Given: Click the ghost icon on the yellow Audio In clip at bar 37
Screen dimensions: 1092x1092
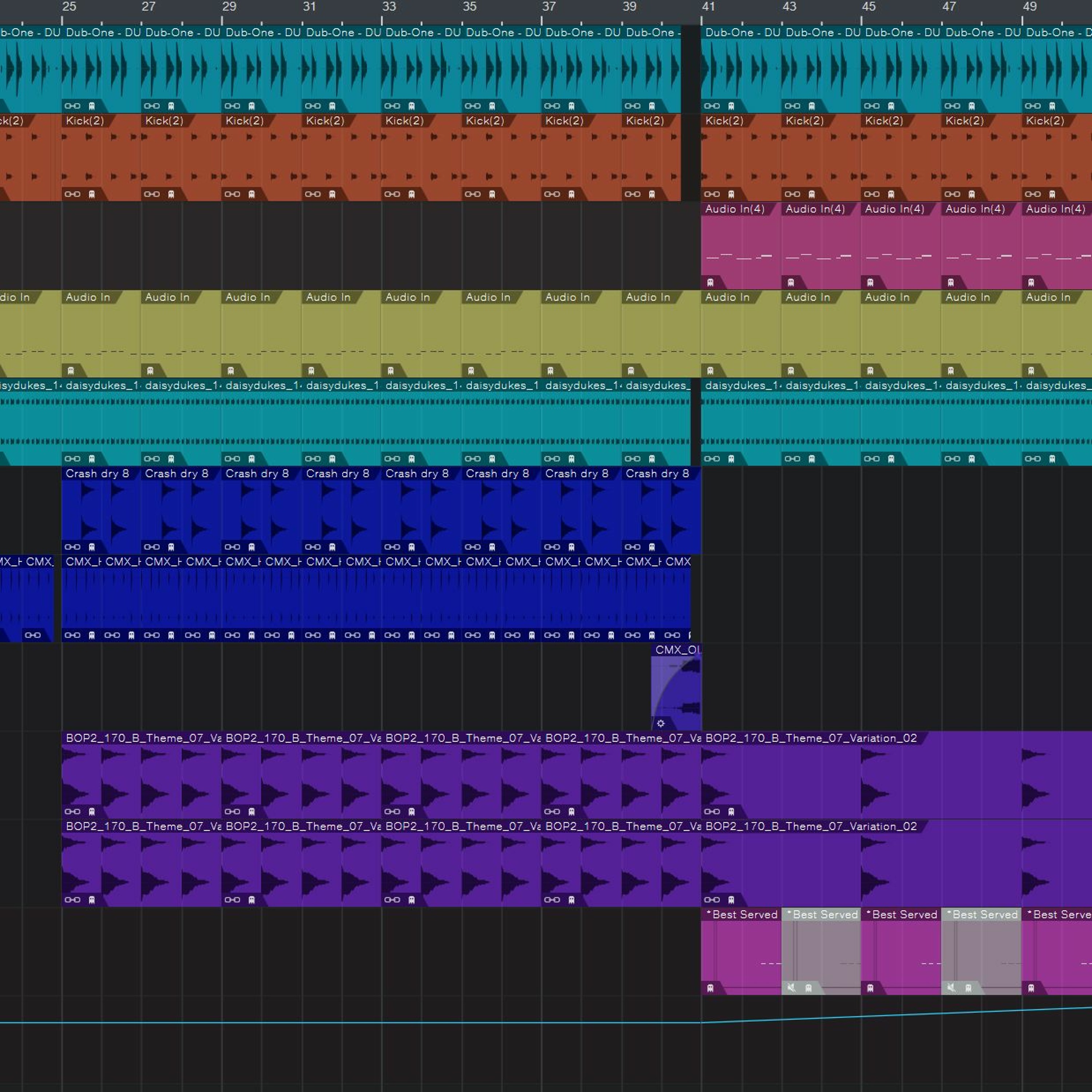Looking at the screenshot, I should [550, 371].
